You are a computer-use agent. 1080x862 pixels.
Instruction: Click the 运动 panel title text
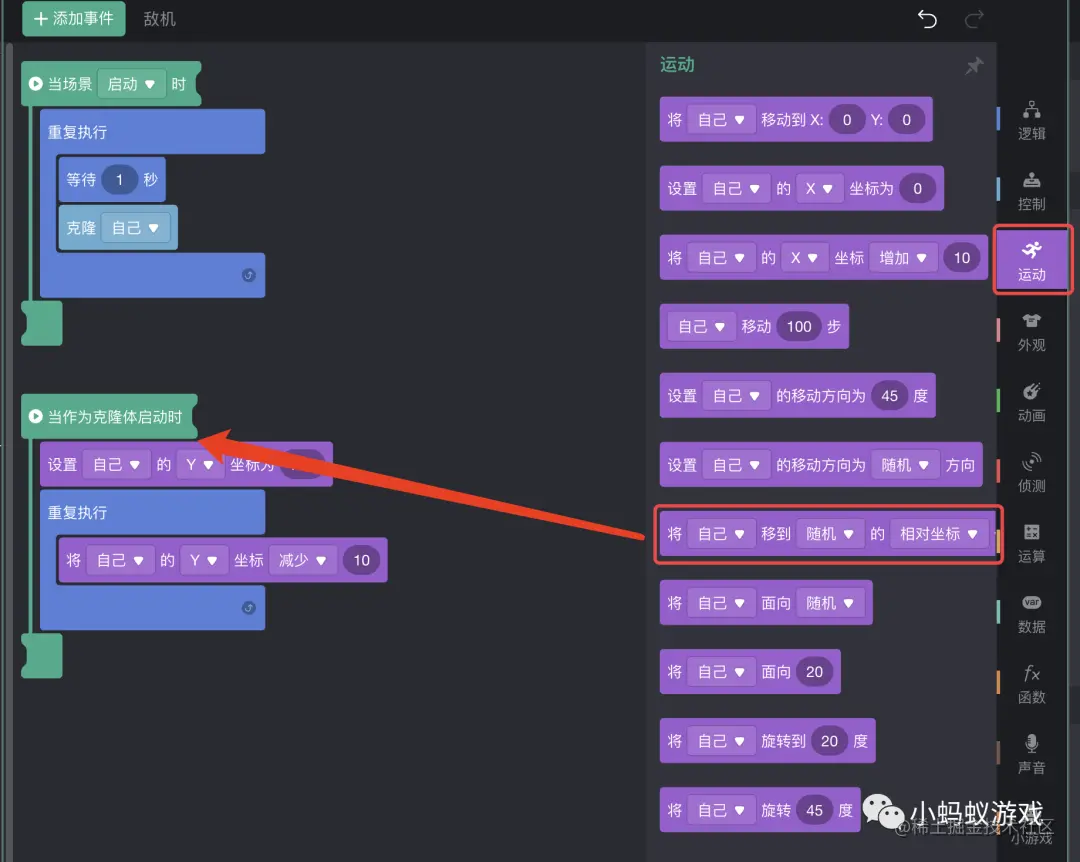click(677, 65)
